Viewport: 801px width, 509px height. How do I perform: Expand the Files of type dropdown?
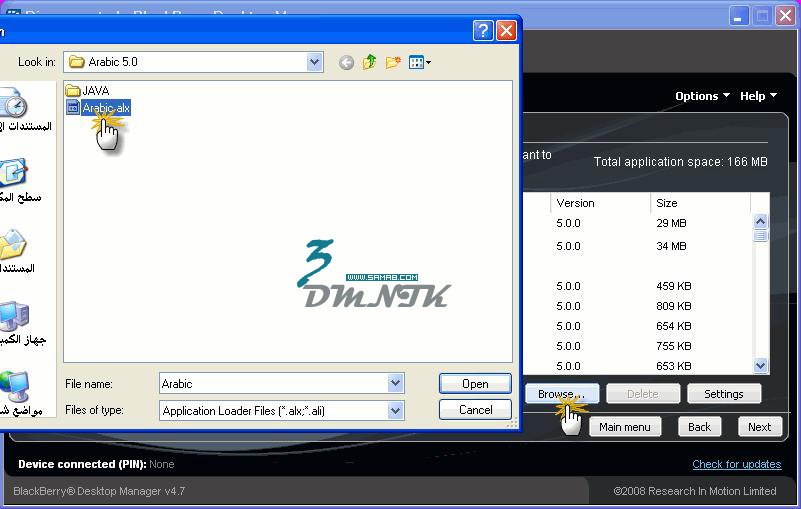[396, 410]
